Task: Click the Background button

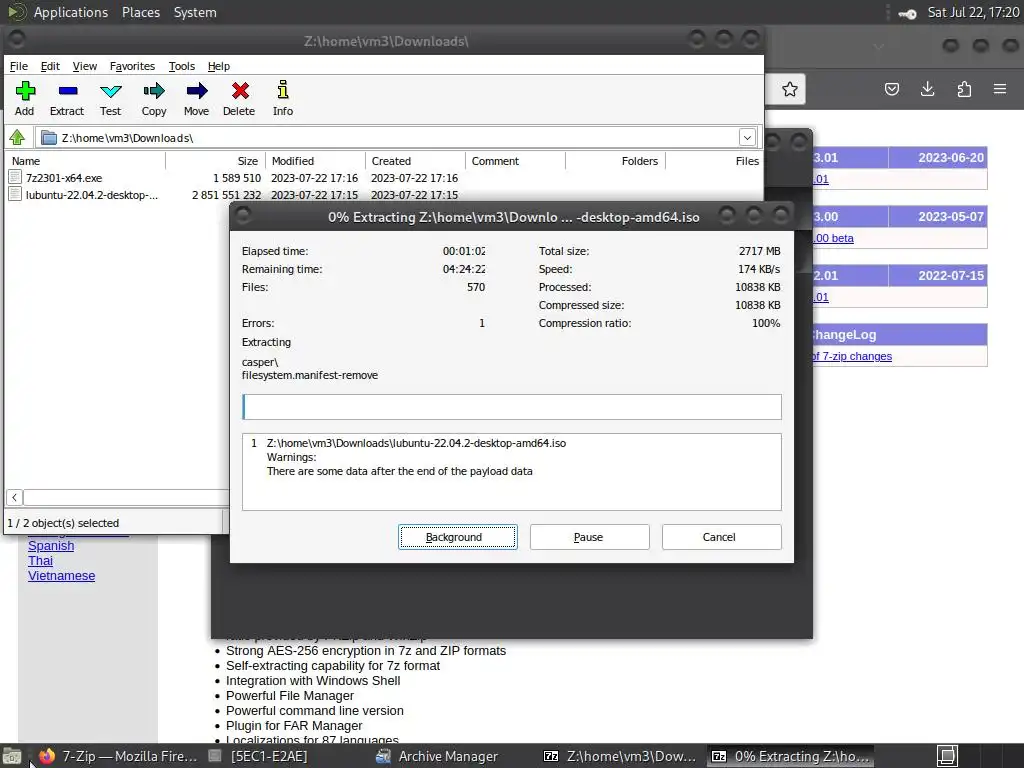Action: pyautogui.click(x=458, y=537)
